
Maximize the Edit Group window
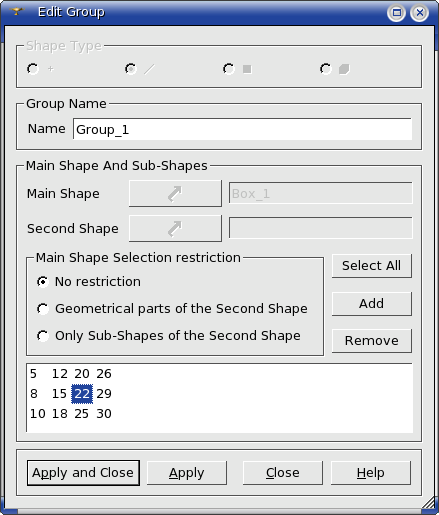tap(396, 13)
